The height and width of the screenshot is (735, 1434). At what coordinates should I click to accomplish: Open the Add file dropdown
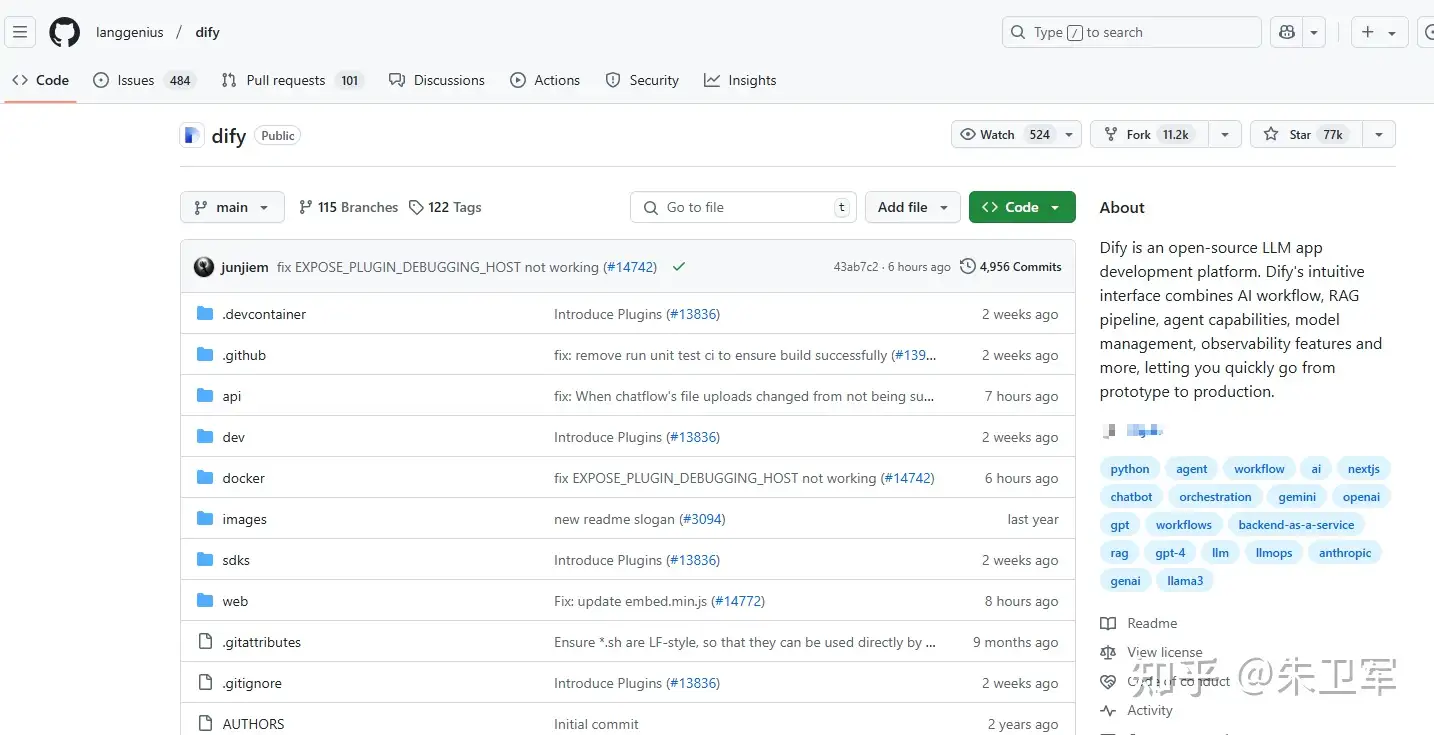pyautogui.click(x=913, y=207)
